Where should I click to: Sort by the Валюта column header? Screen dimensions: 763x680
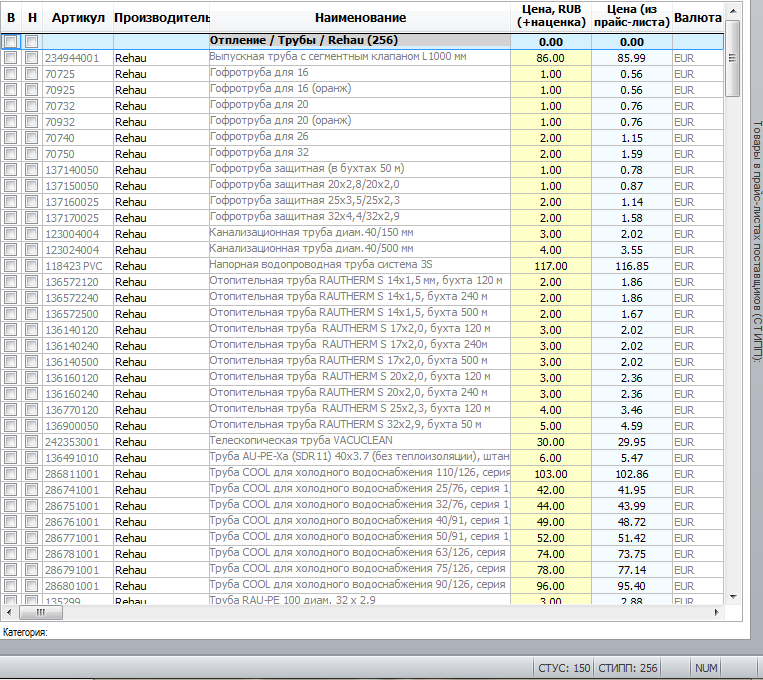pyautogui.click(x=698, y=18)
